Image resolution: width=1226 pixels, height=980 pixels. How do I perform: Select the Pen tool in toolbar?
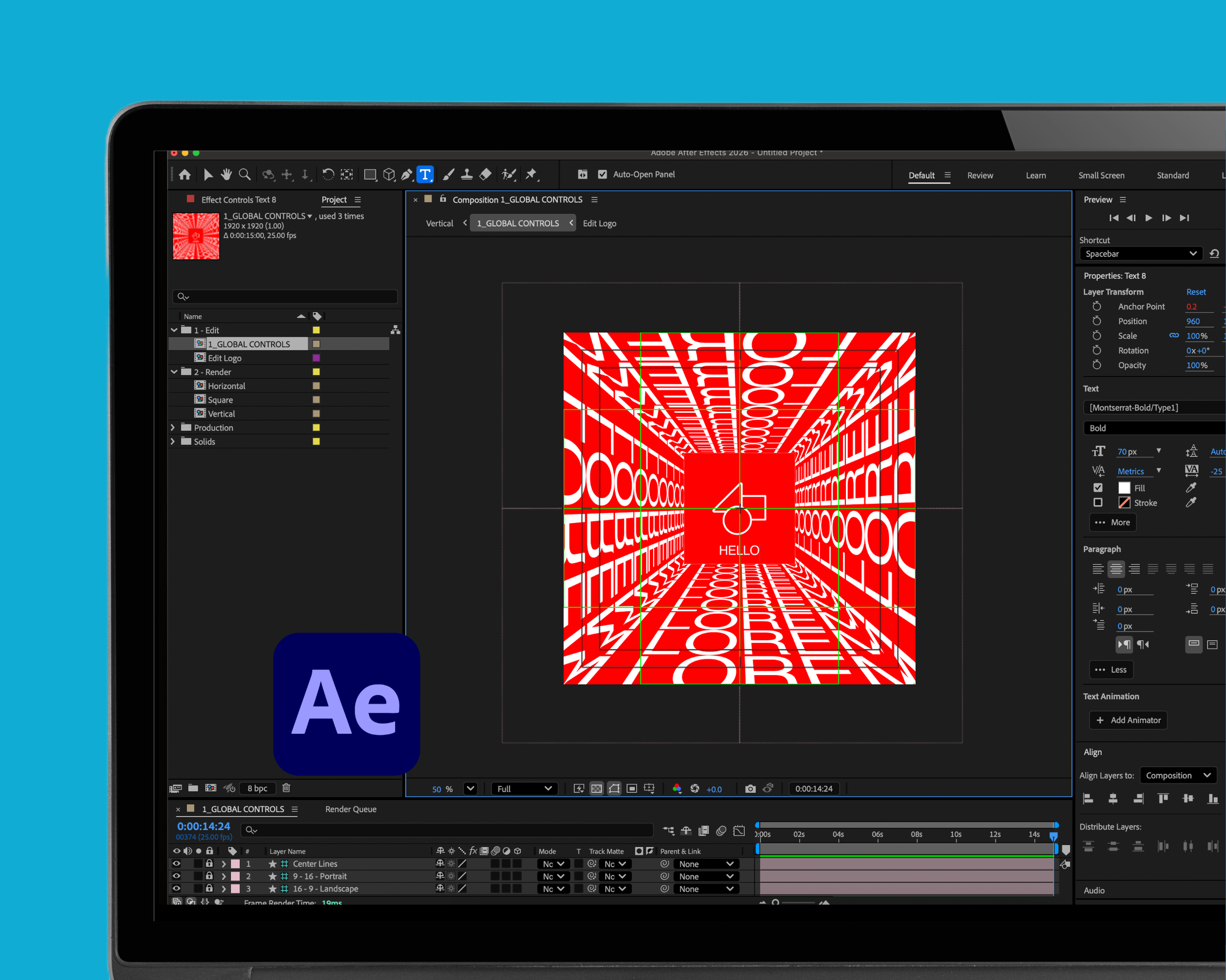point(407,175)
